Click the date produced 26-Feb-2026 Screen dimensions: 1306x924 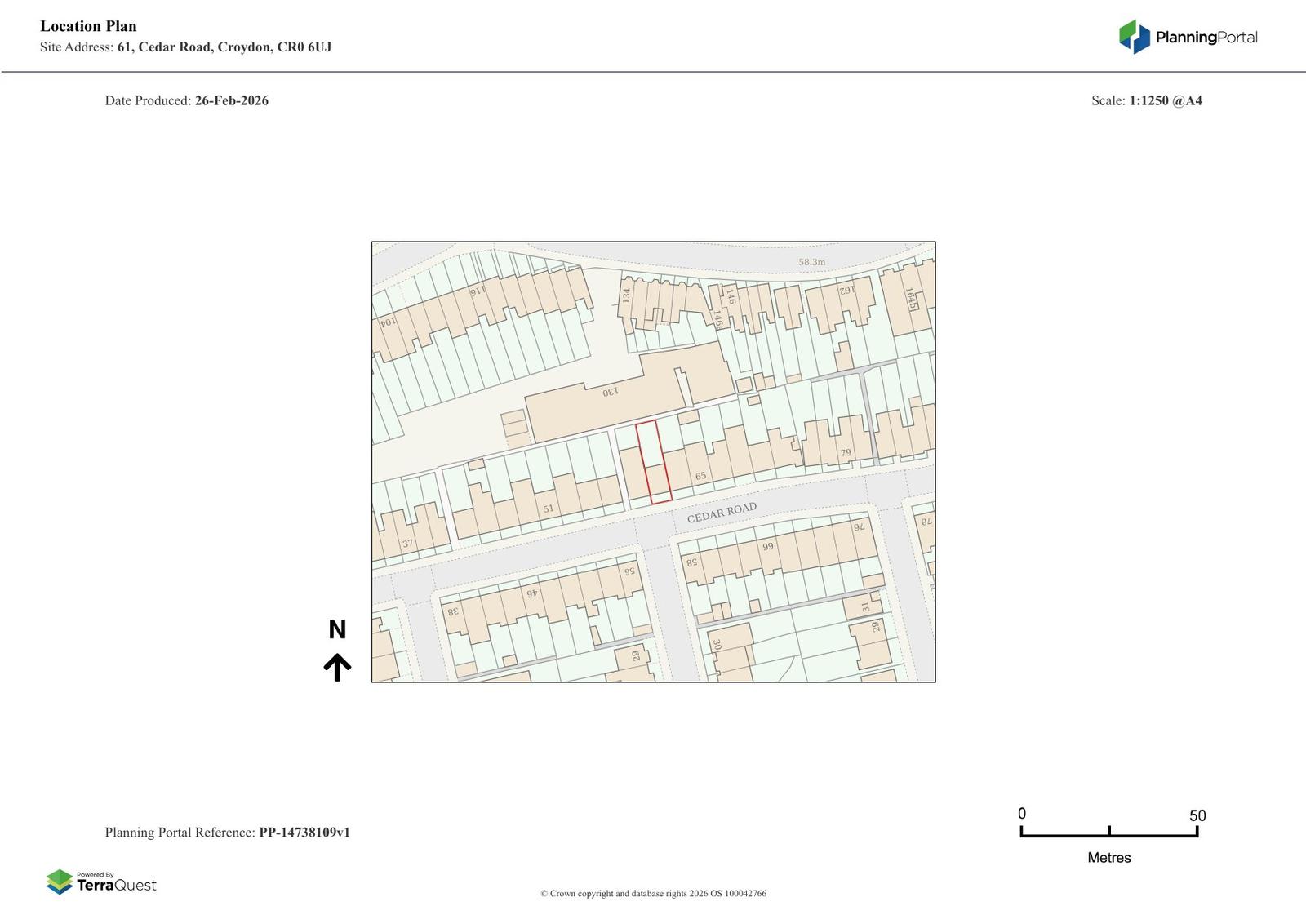231,100
